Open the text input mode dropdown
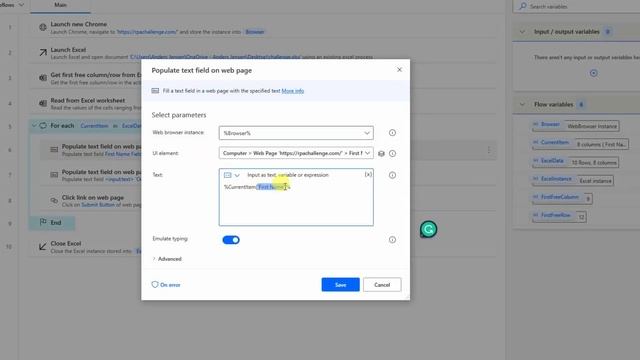 point(232,175)
